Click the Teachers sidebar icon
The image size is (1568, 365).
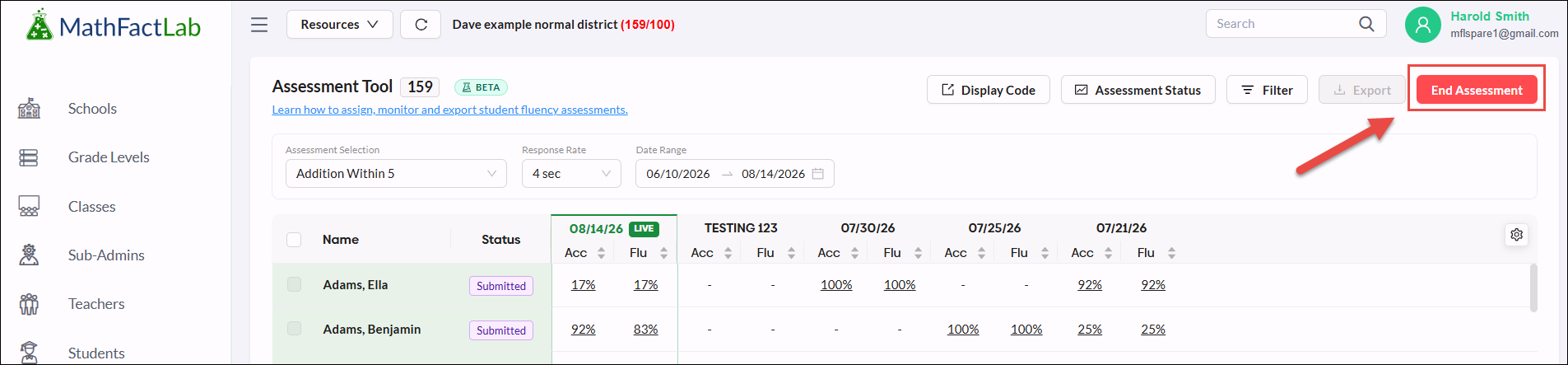coord(29,304)
